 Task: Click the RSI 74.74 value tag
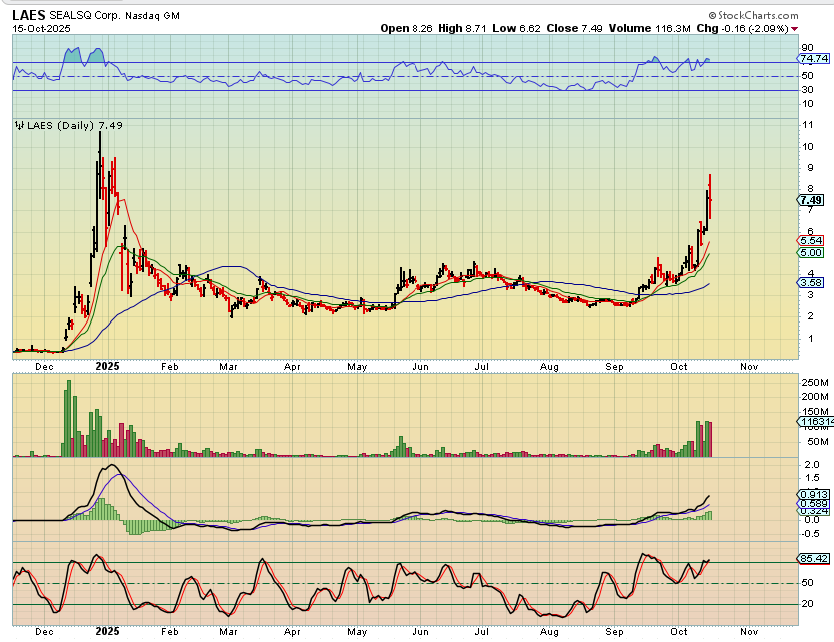814,59
